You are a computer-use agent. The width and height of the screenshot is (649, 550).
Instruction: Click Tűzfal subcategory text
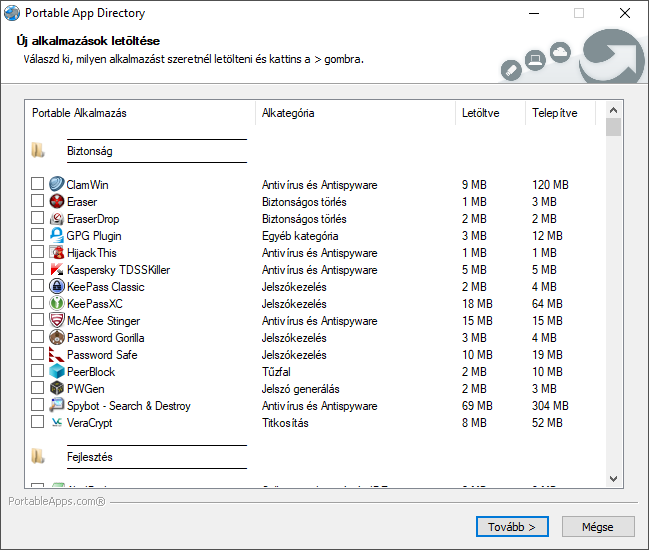tap(276, 372)
